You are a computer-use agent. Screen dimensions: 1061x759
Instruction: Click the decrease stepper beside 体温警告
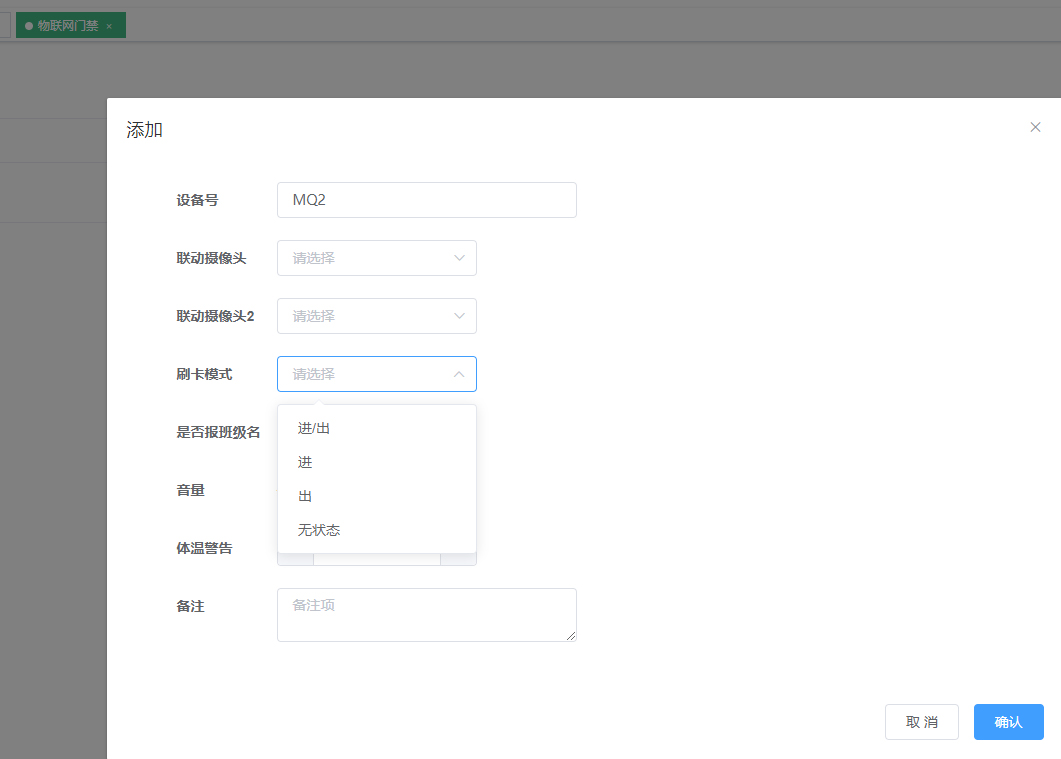pyautogui.click(x=293, y=560)
